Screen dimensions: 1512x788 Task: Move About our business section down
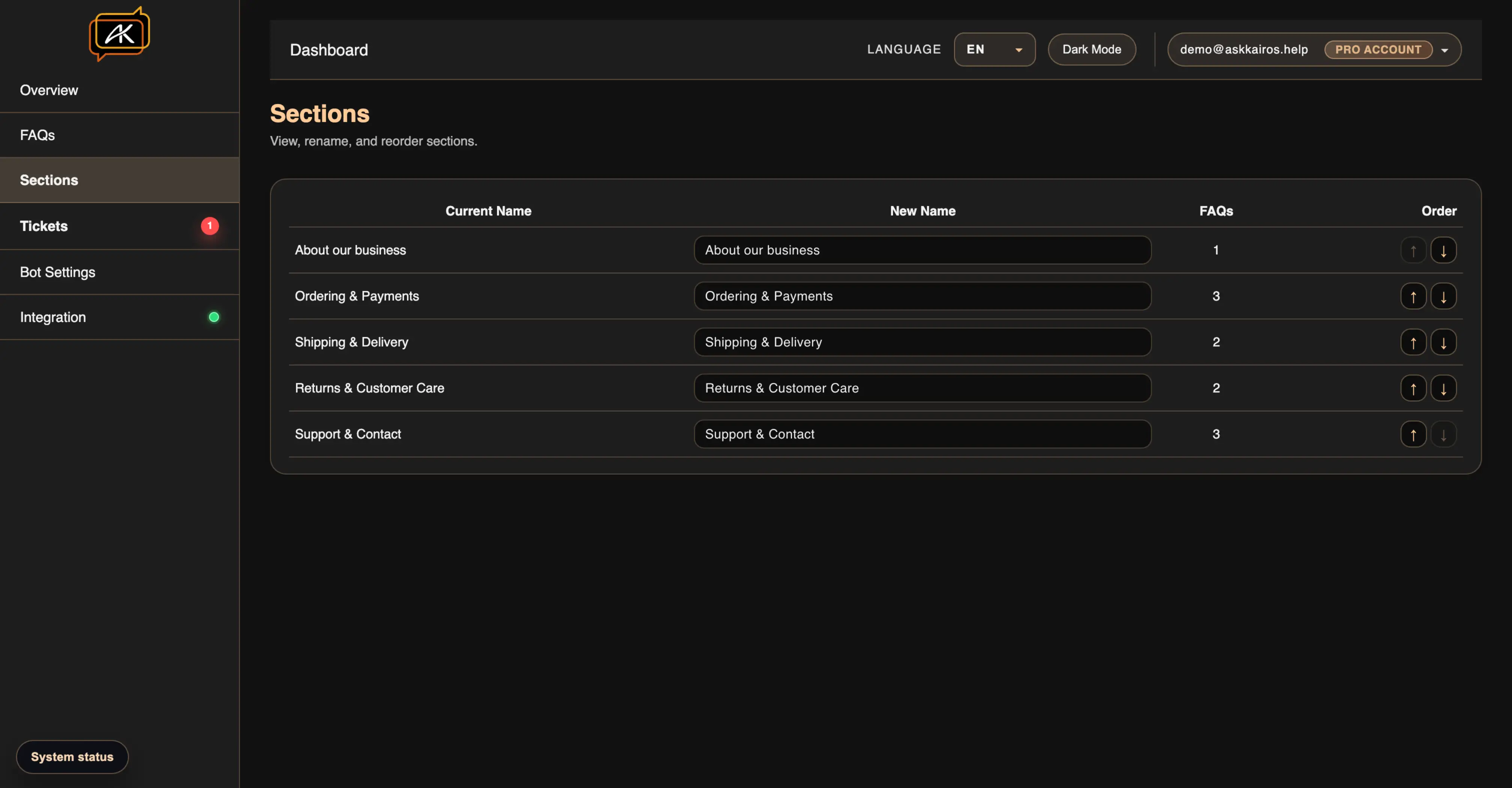coord(1443,250)
